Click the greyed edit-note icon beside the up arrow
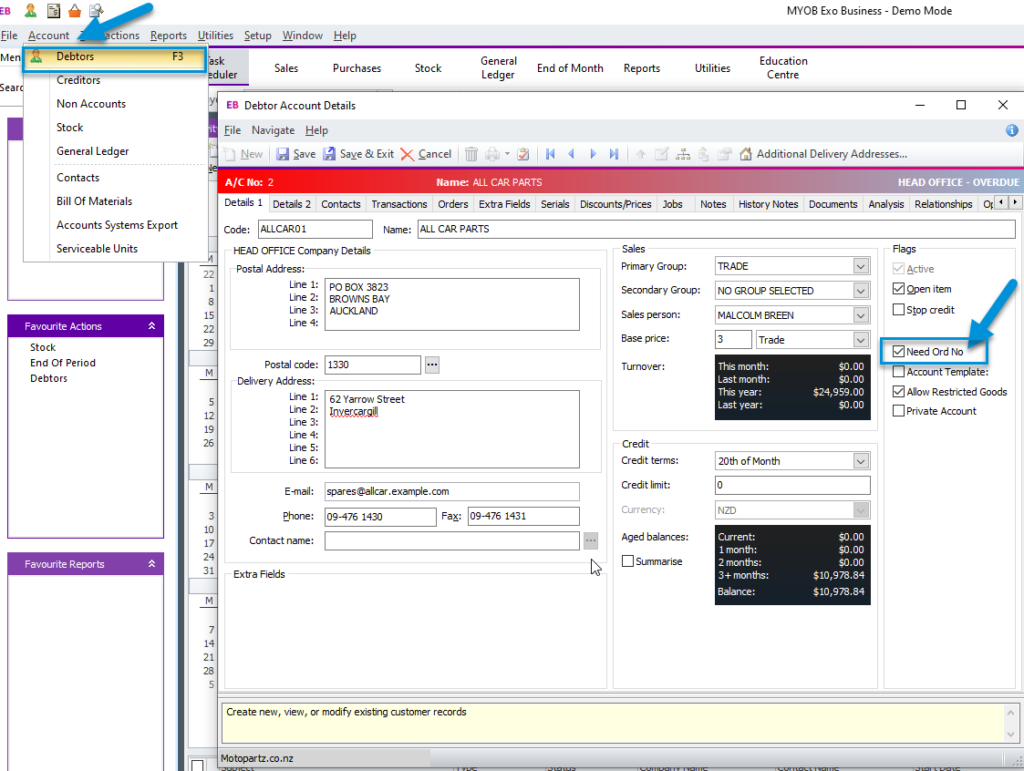Image resolution: width=1024 pixels, height=771 pixels. click(662, 154)
